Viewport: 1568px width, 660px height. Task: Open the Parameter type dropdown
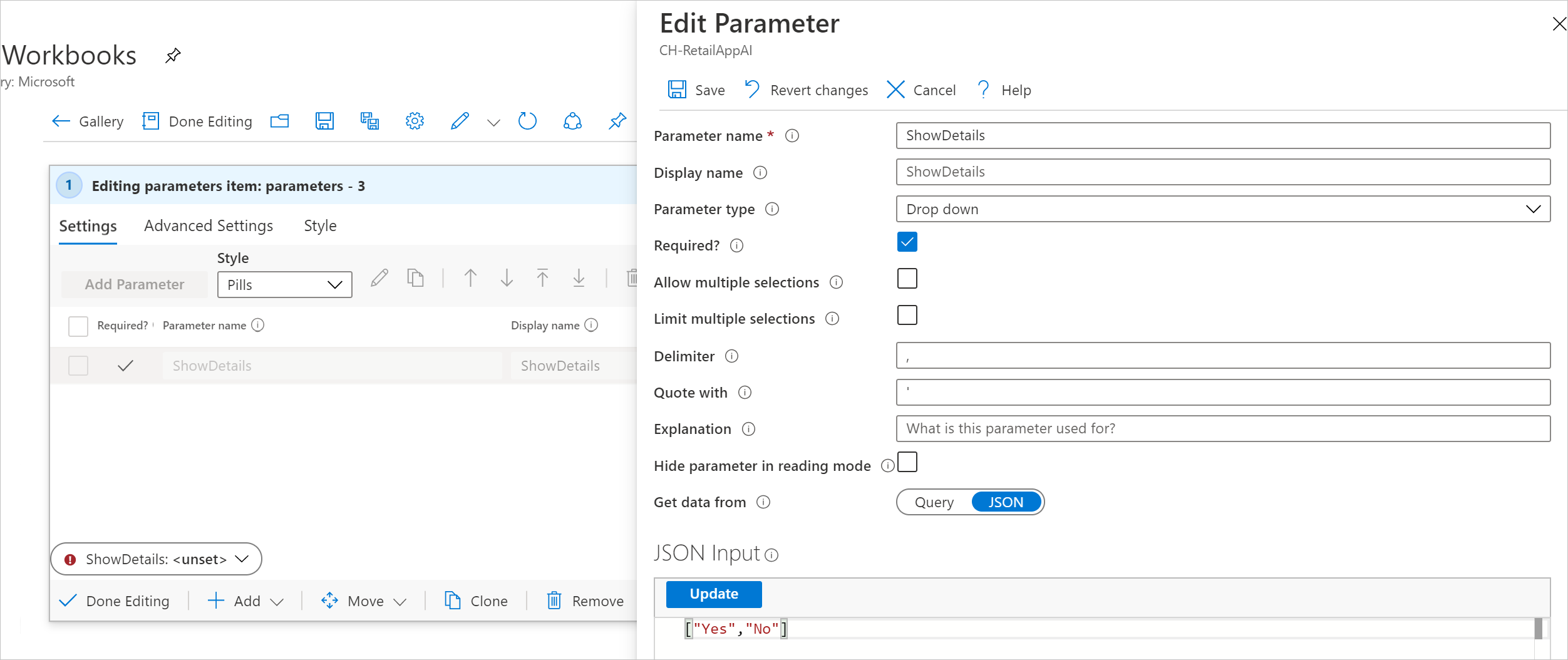coord(1223,209)
